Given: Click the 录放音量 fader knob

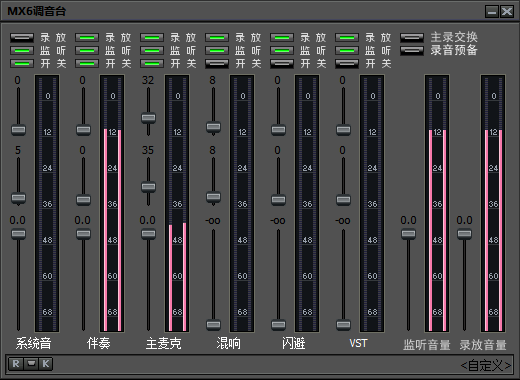Looking at the screenshot, I should tap(464, 234).
